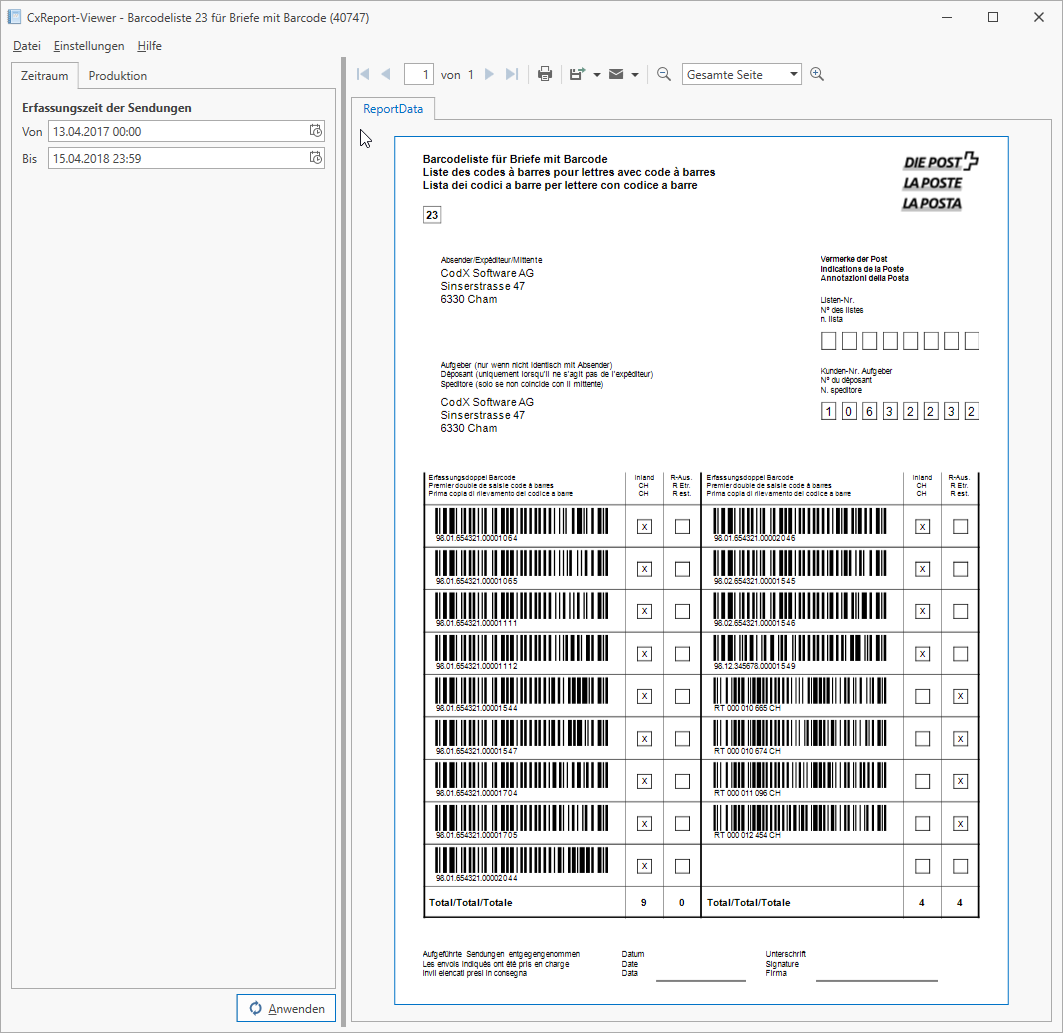Viewport: 1063px width, 1033px height.
Task: Expand the export format dropdown arrow
Action: click(x=597, y=75)
